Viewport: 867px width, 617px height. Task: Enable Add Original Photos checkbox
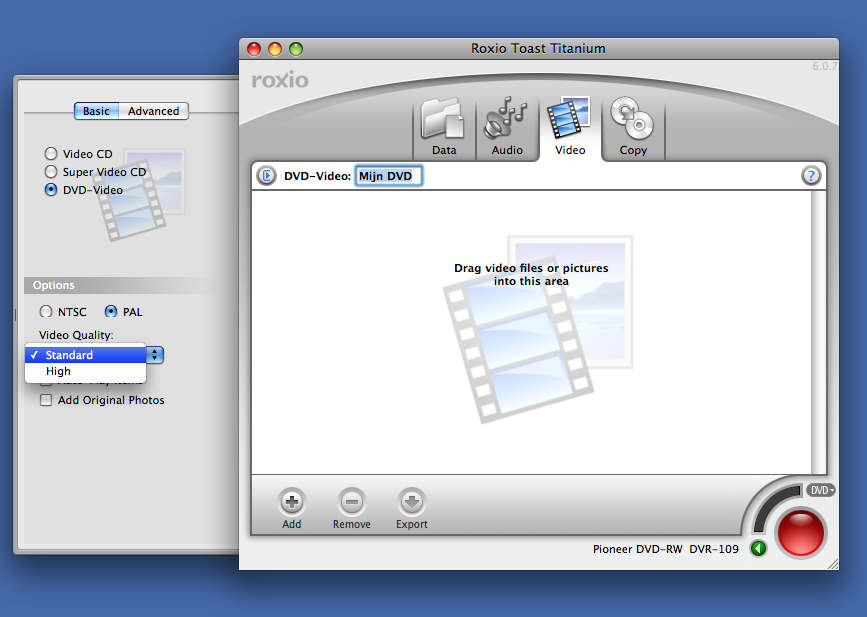click(x=46, y=400)
